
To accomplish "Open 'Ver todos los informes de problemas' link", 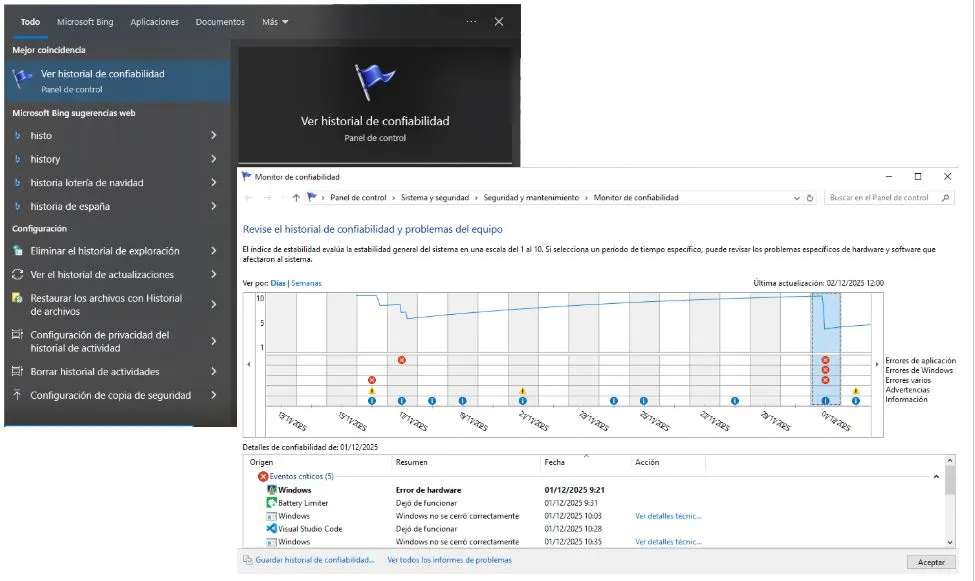I will [449, 561].
